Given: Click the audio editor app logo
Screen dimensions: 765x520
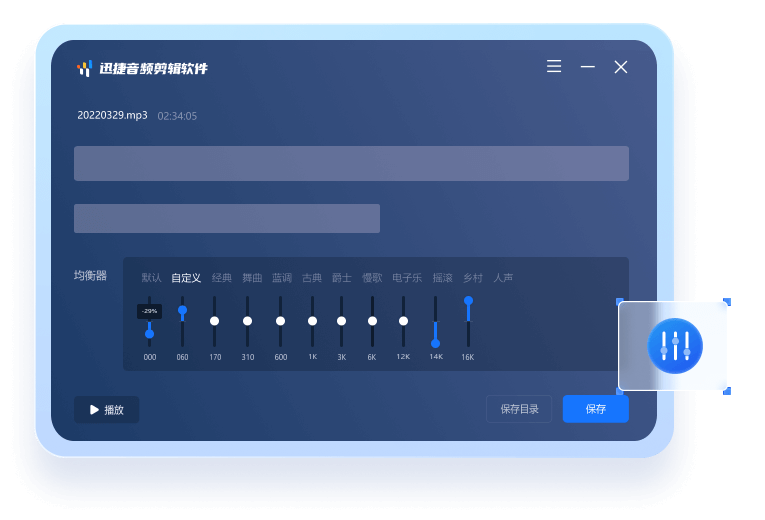Looking at the screenshot, I should [x=84, y=68].
